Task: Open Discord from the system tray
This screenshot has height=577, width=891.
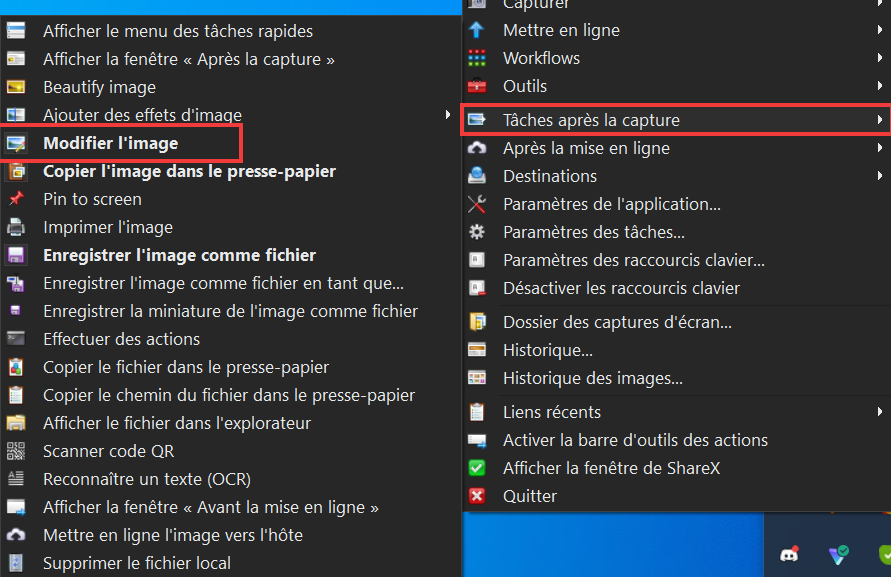Action: (789, 554)
